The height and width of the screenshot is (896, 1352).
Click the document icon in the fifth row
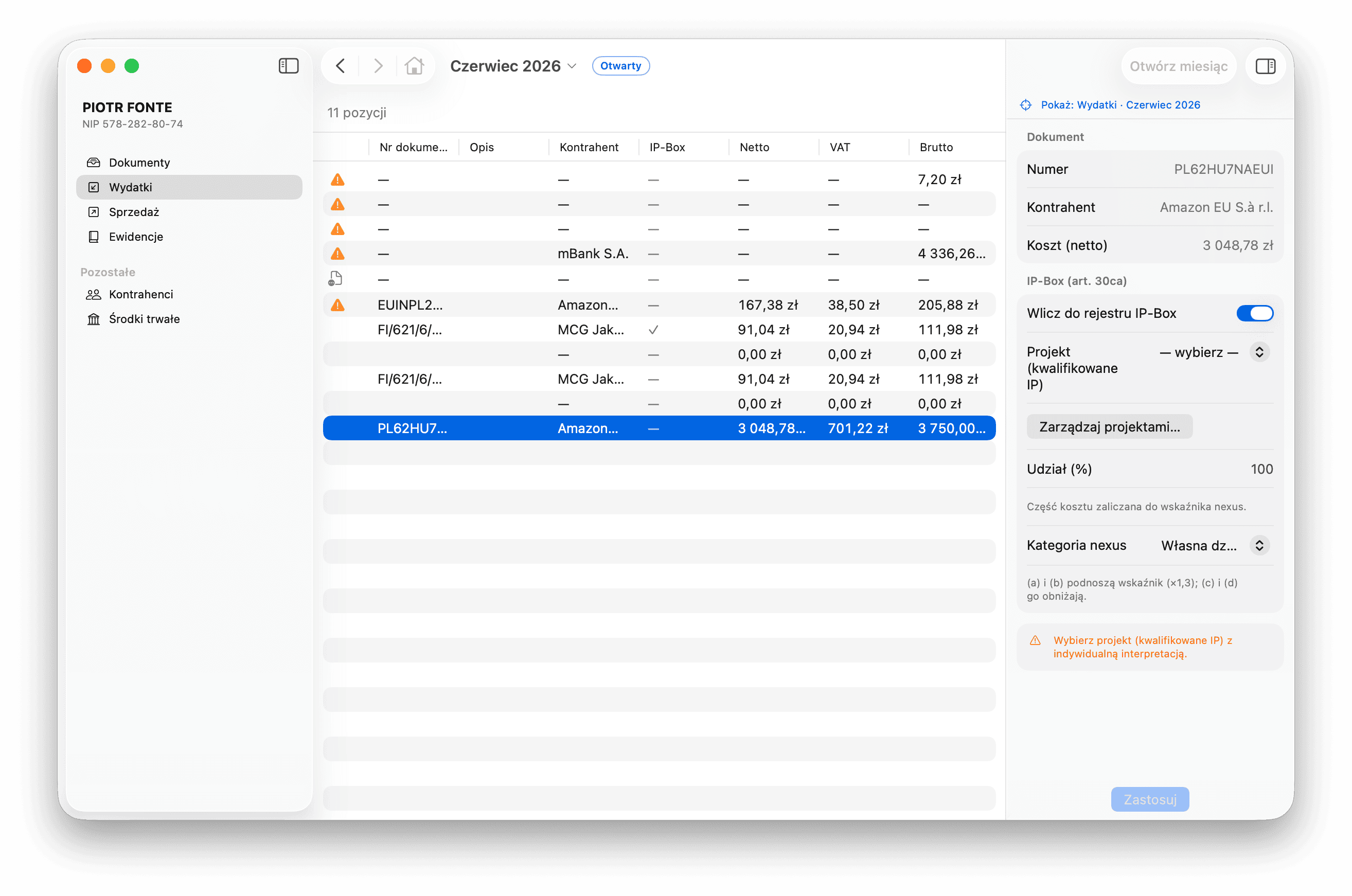(335, 279)
